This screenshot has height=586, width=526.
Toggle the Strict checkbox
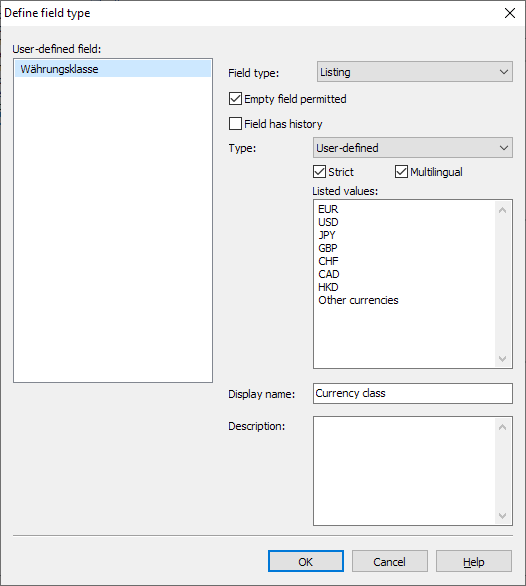tap(319, 172)
